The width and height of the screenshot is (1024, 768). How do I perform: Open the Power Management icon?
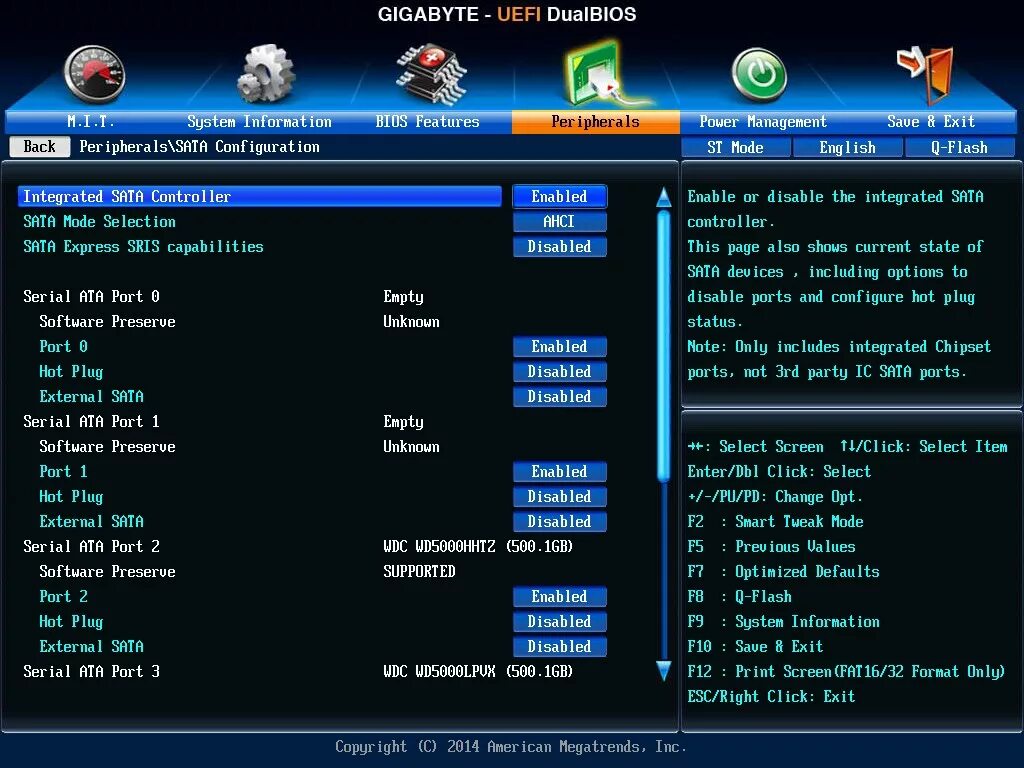point(759,72)
